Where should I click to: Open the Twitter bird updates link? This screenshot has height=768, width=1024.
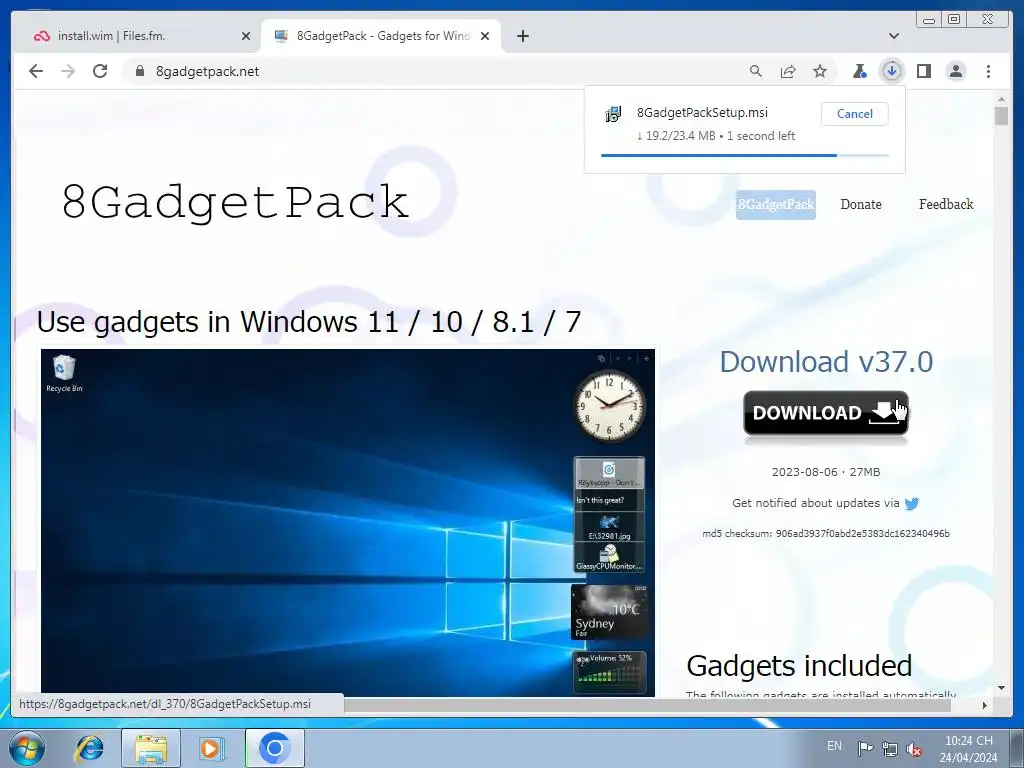point(912,504)
